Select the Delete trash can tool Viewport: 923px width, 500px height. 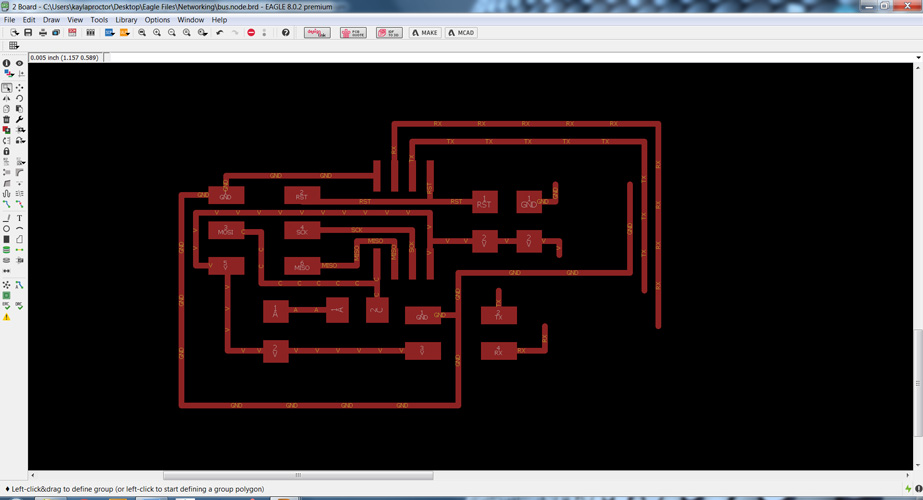[x=6, y=120]
